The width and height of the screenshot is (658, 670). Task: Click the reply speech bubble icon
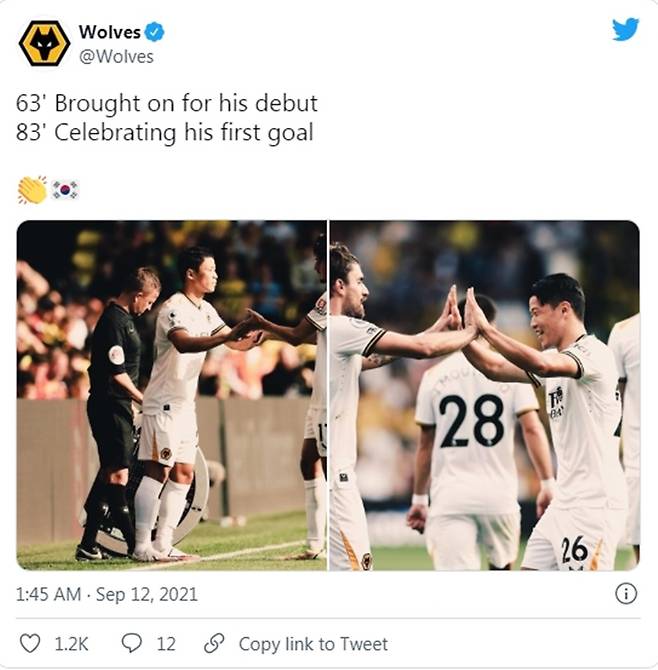point(131,644)
